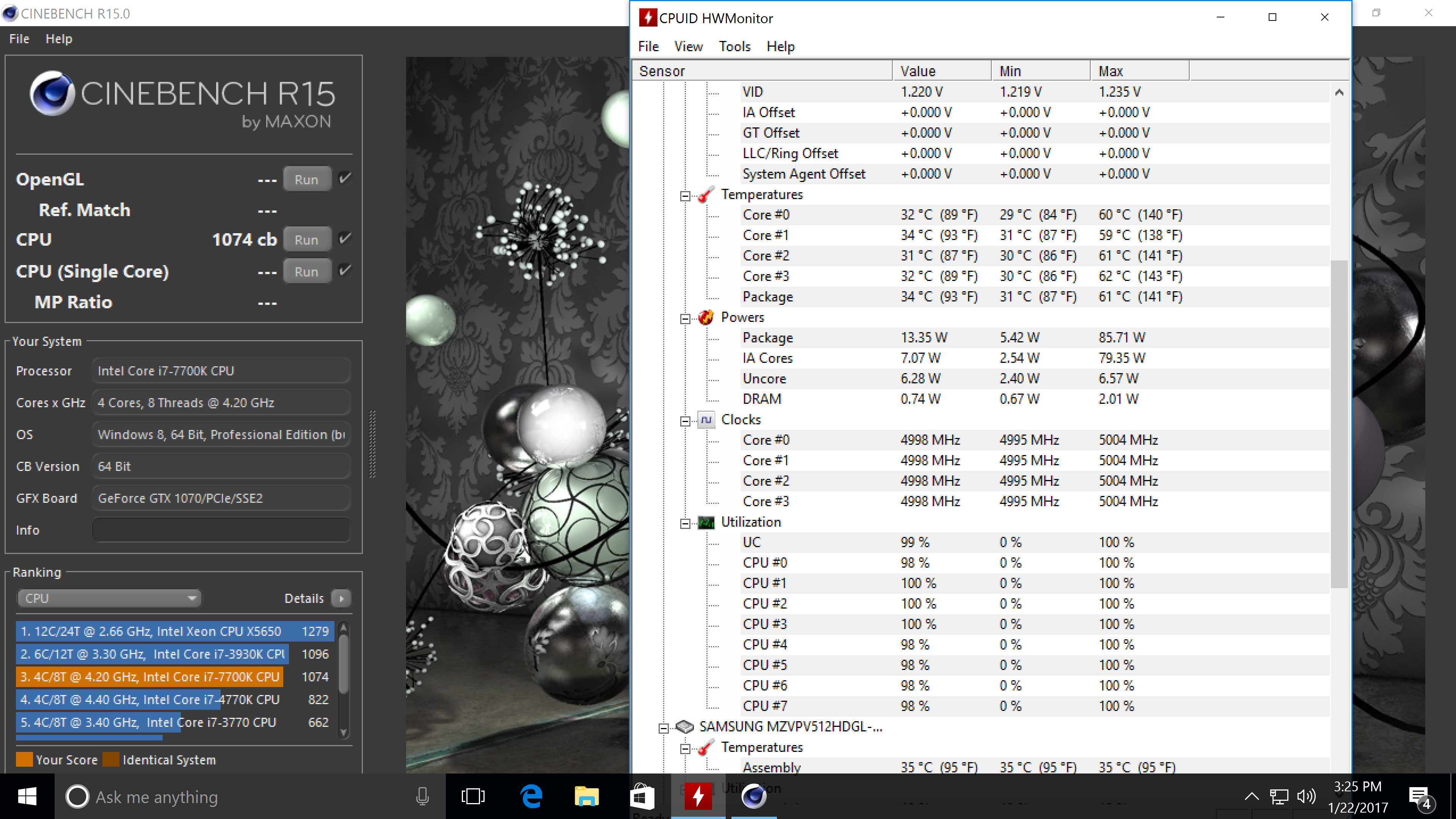Open the Action Center notifications icon
Viewport: 1456px width, 819px height.
pos(1420,797)
